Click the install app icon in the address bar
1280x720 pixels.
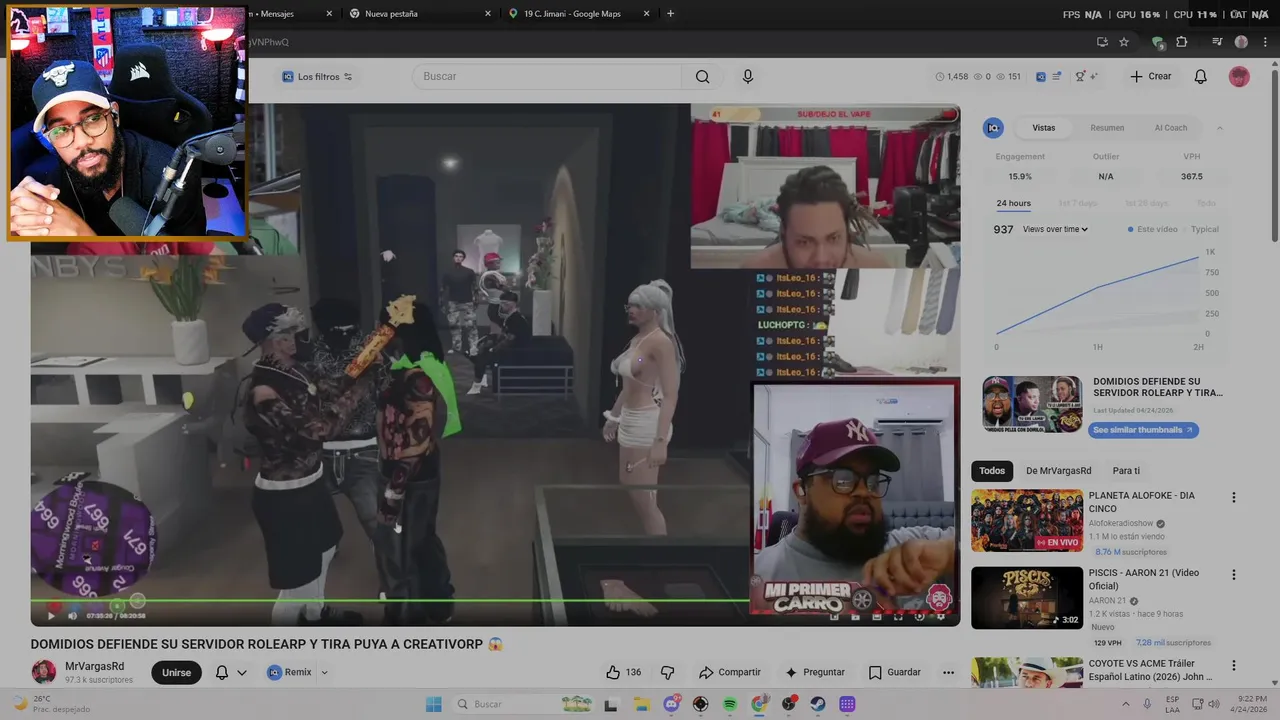[1102, 42]
